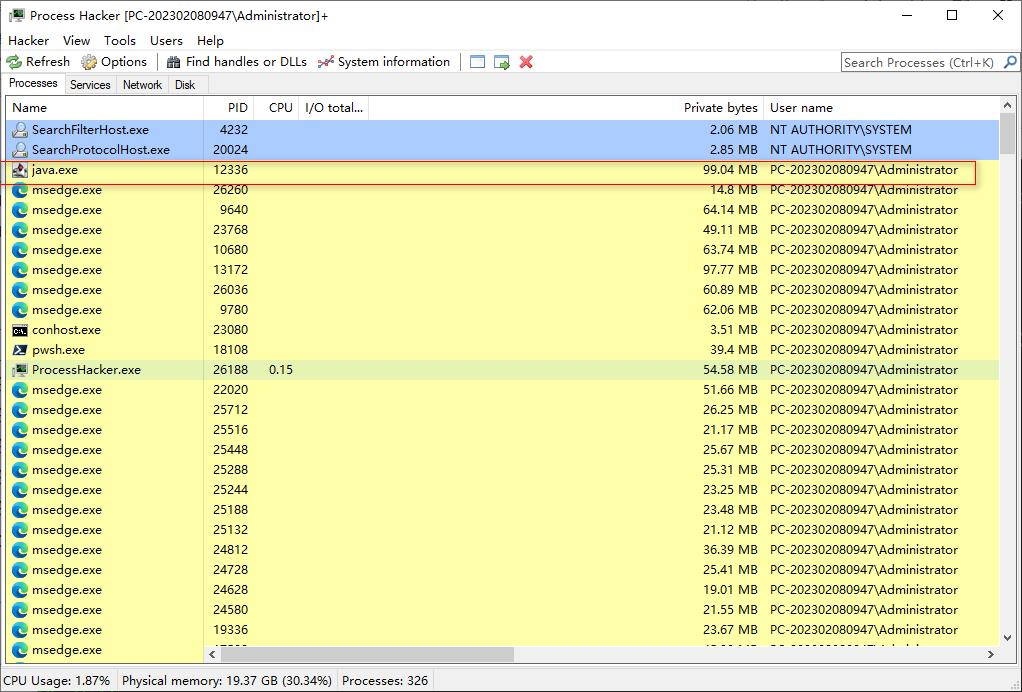This screenshot has width=1022, height=692.
Task: Click the red X terminate icon
Action: point(526,62)
